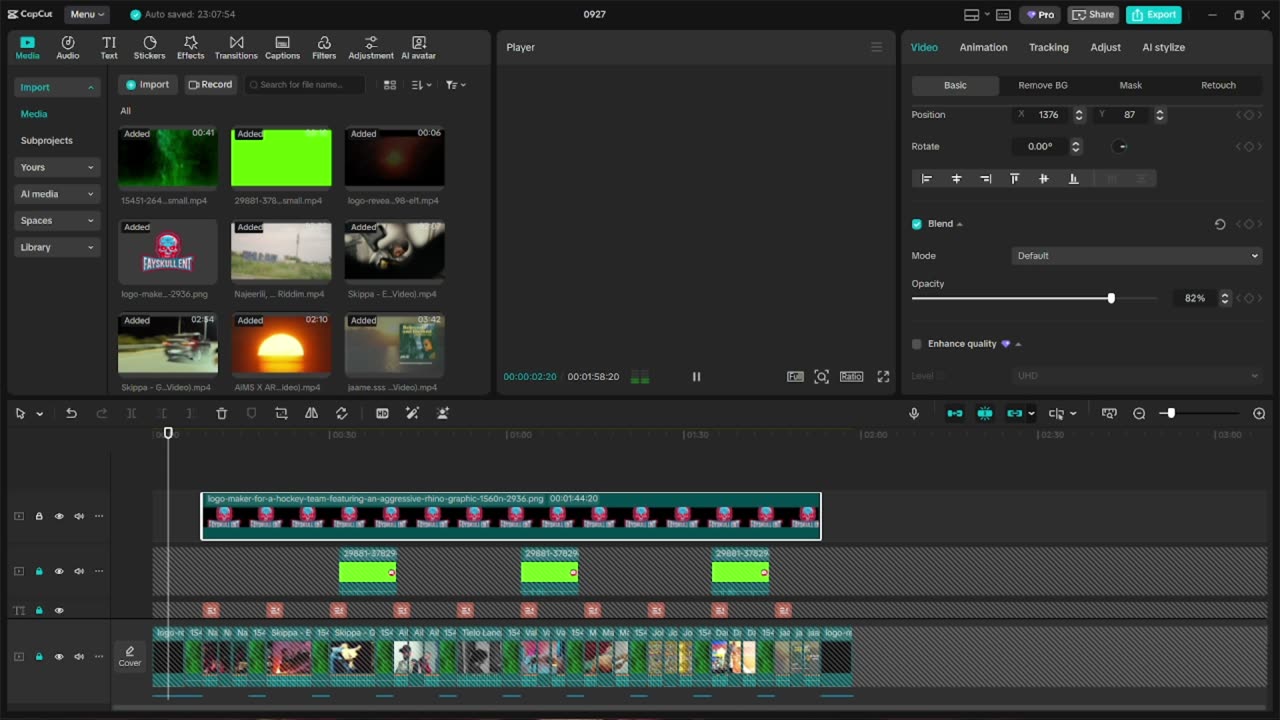
Task: Enable the Enhance quality checkbox
Action: pyautogui.click(x=917, y=344)
